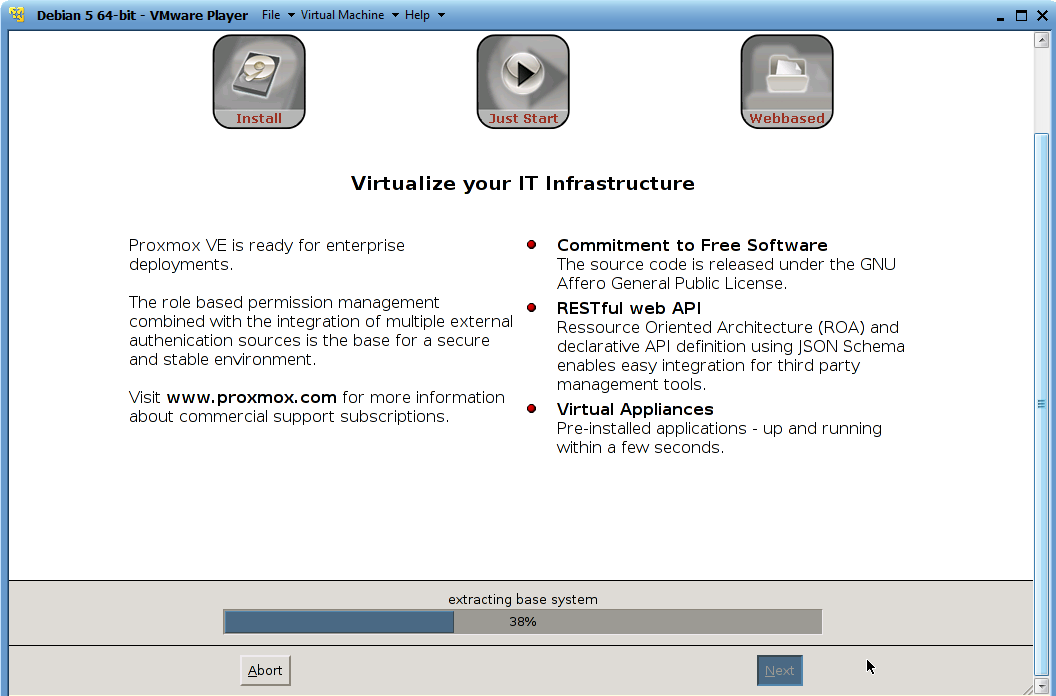Expand the Help dropdown arrow
The image size is (1056, 696).
[441, 15]
